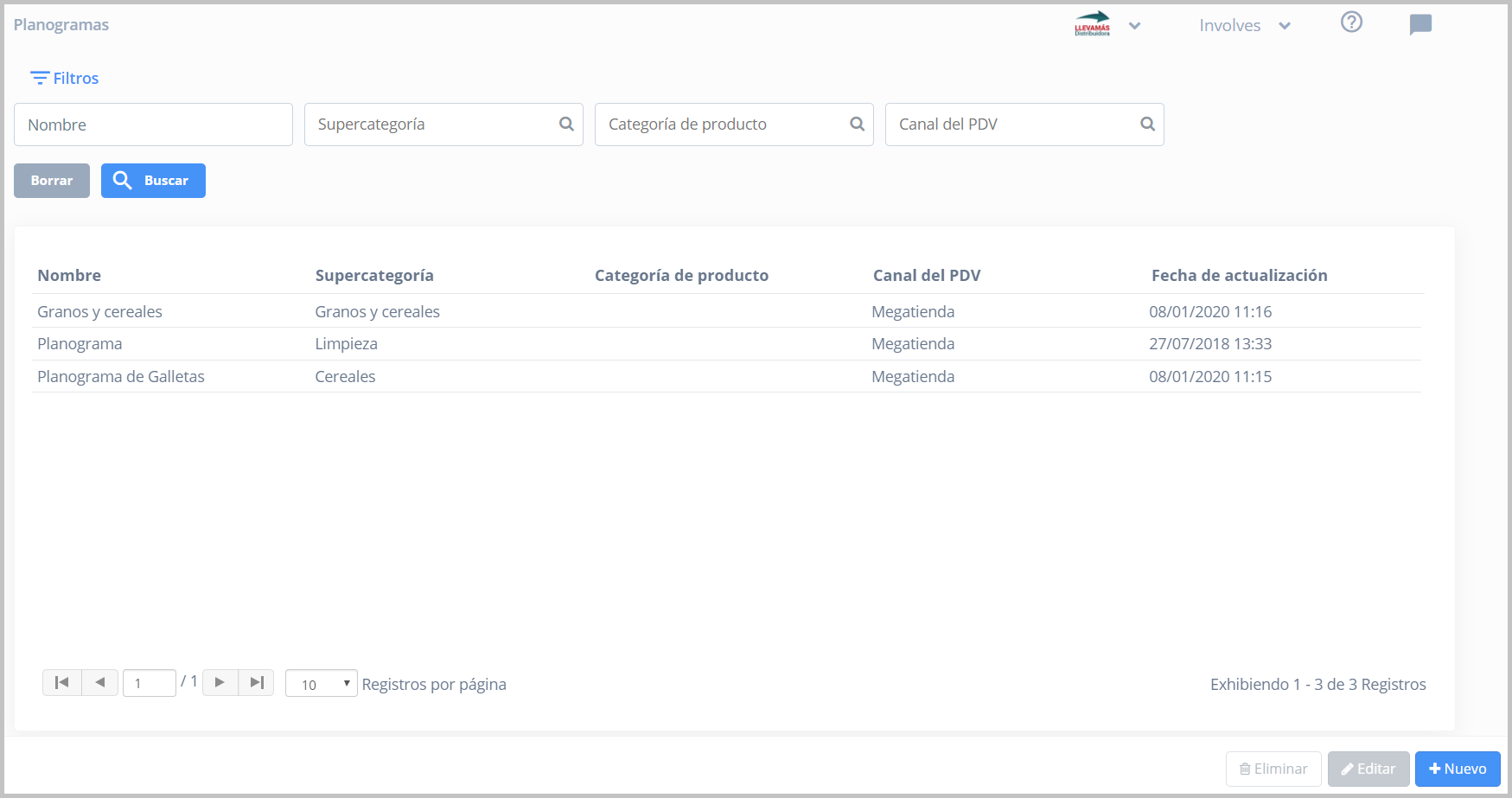Click the Nuevo button to add planogram
This screenshot has height=798, width=1512.
click(x=1457, y=769)
